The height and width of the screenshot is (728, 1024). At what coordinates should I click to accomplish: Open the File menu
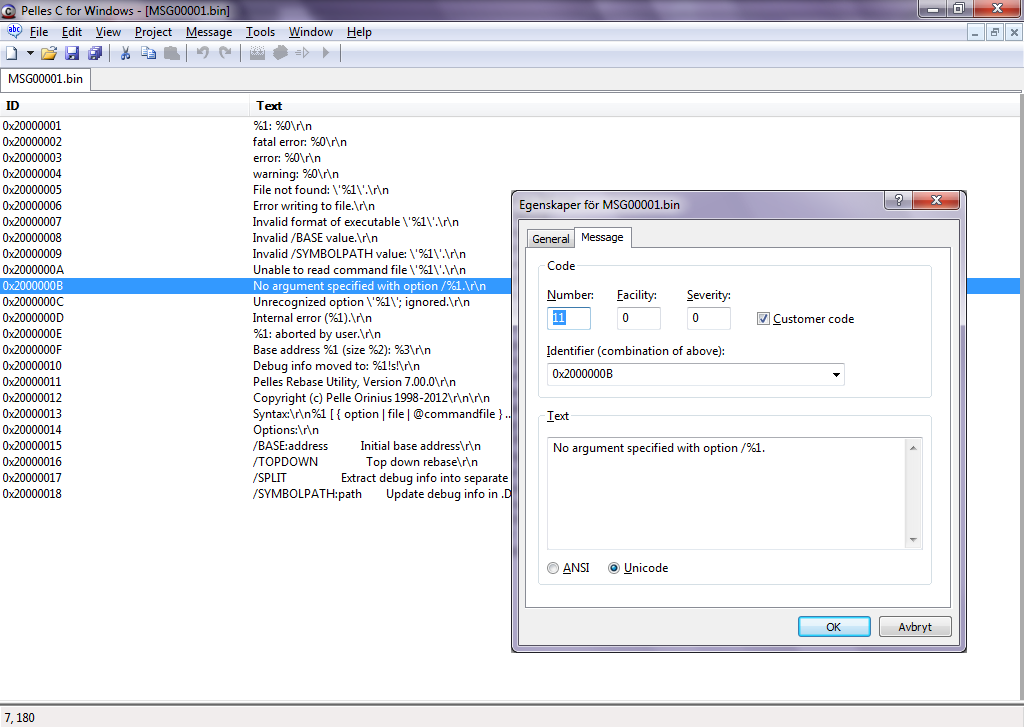[x=39, y=32]
